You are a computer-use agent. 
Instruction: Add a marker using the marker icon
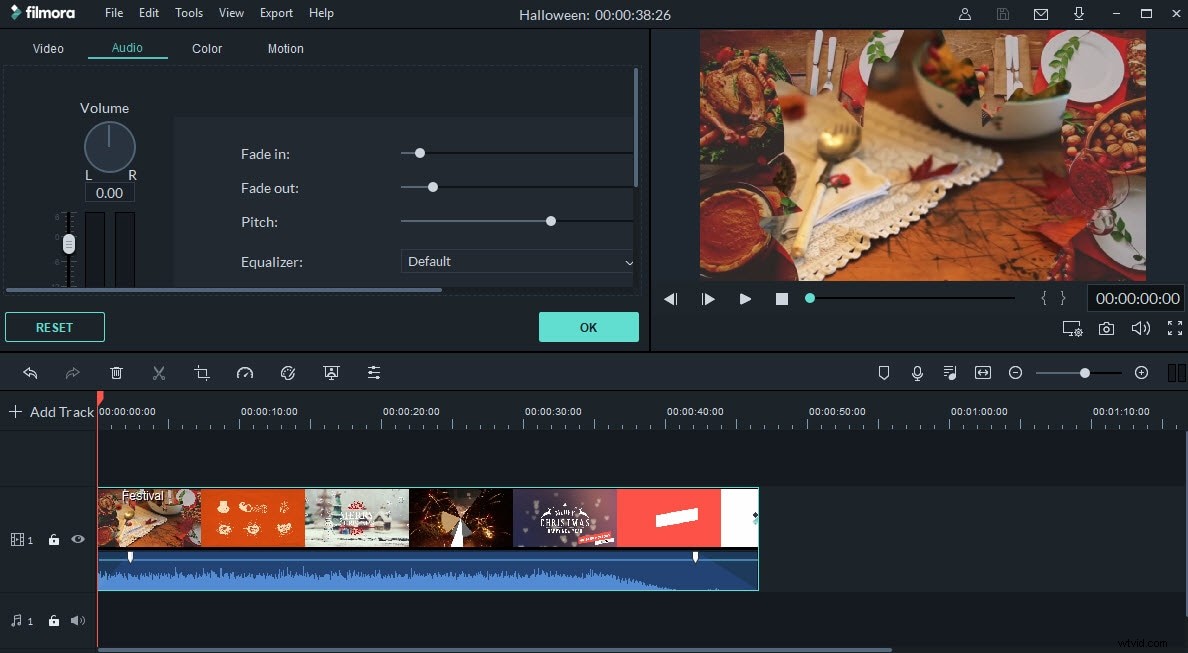[884, 372]
